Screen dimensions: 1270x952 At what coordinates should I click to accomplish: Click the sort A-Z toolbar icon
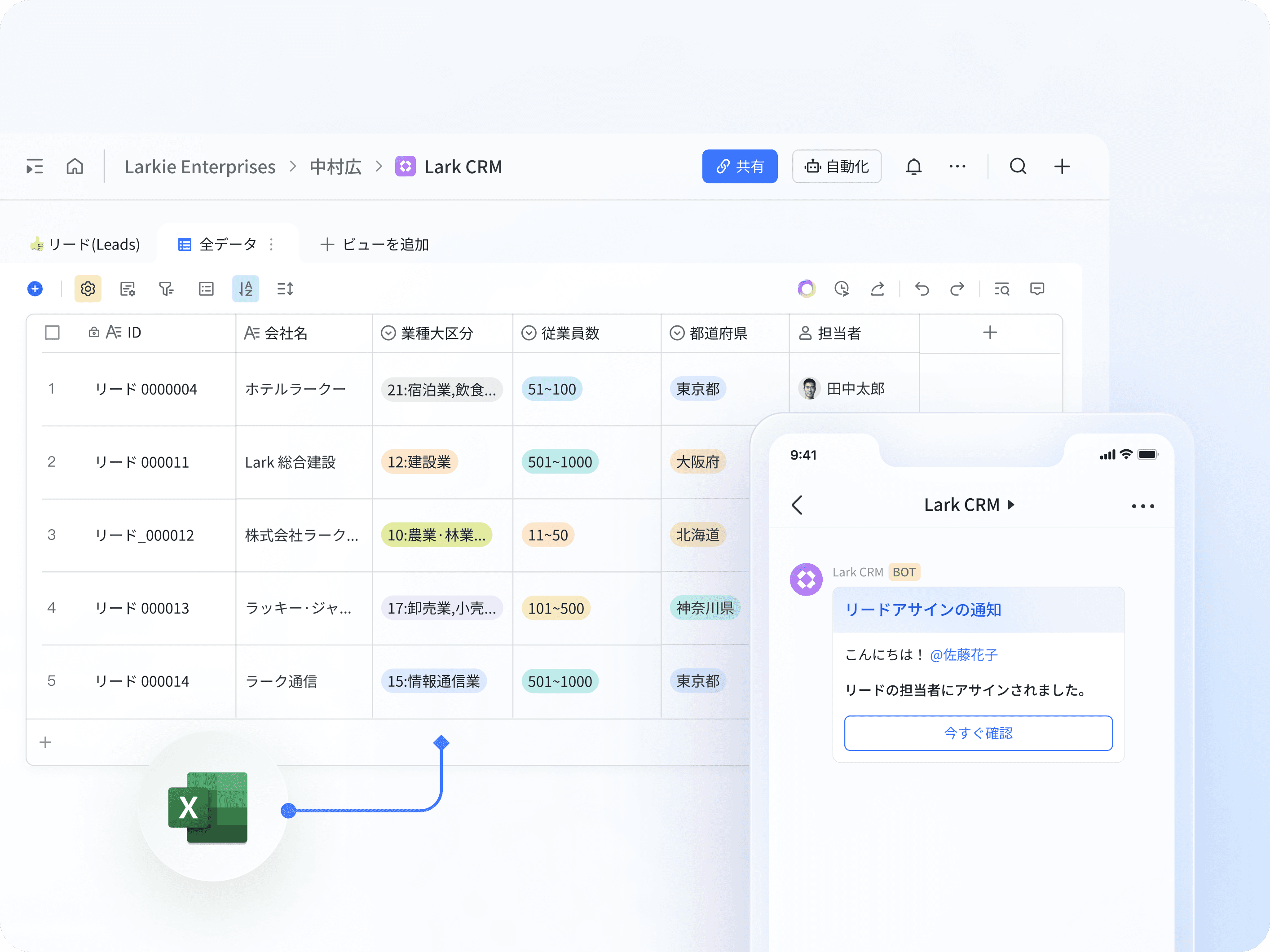[245, 289]
